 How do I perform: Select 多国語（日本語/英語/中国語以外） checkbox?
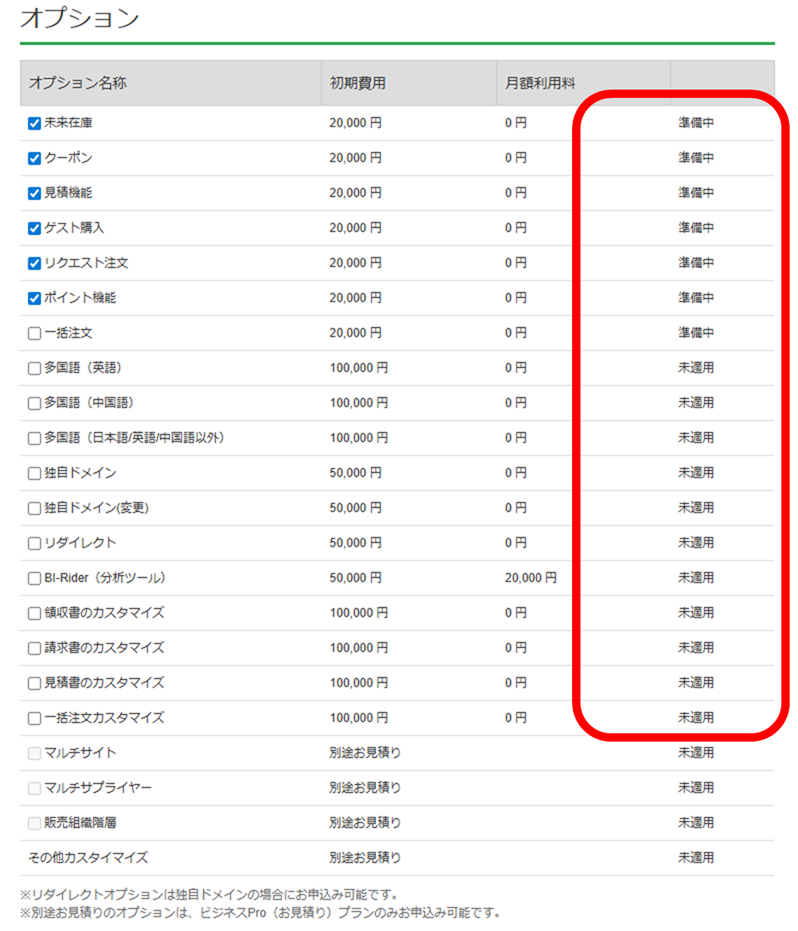(x=34, y=438)
